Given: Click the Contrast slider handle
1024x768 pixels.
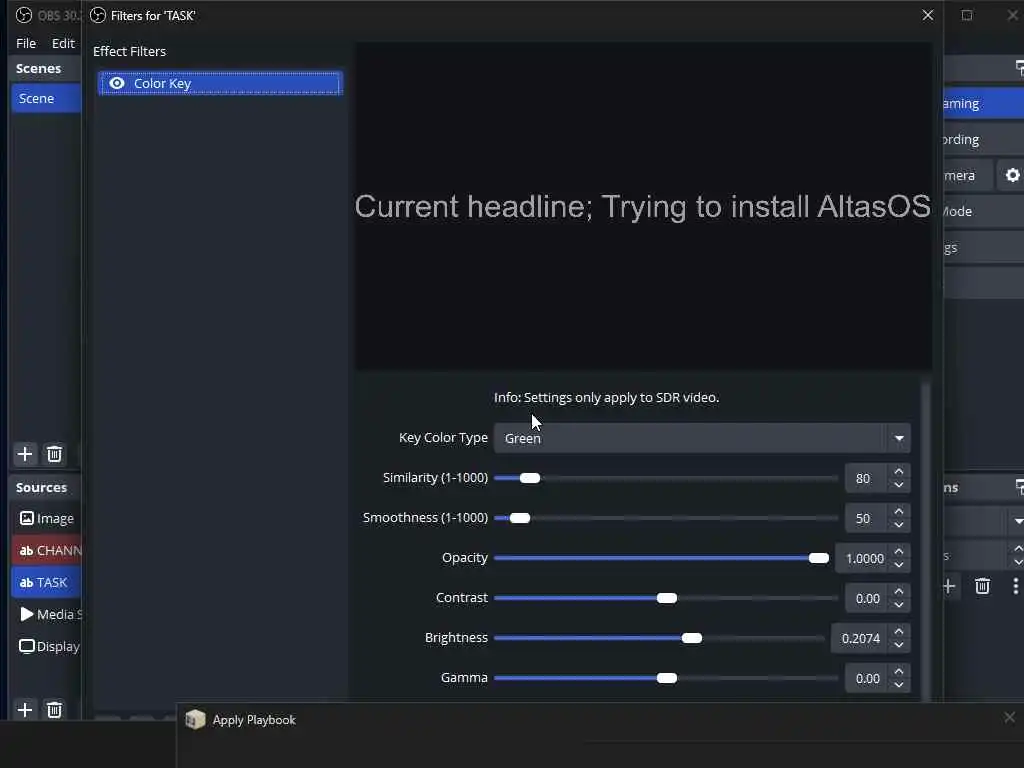Looking at the screenshot, I should (667, 598).
